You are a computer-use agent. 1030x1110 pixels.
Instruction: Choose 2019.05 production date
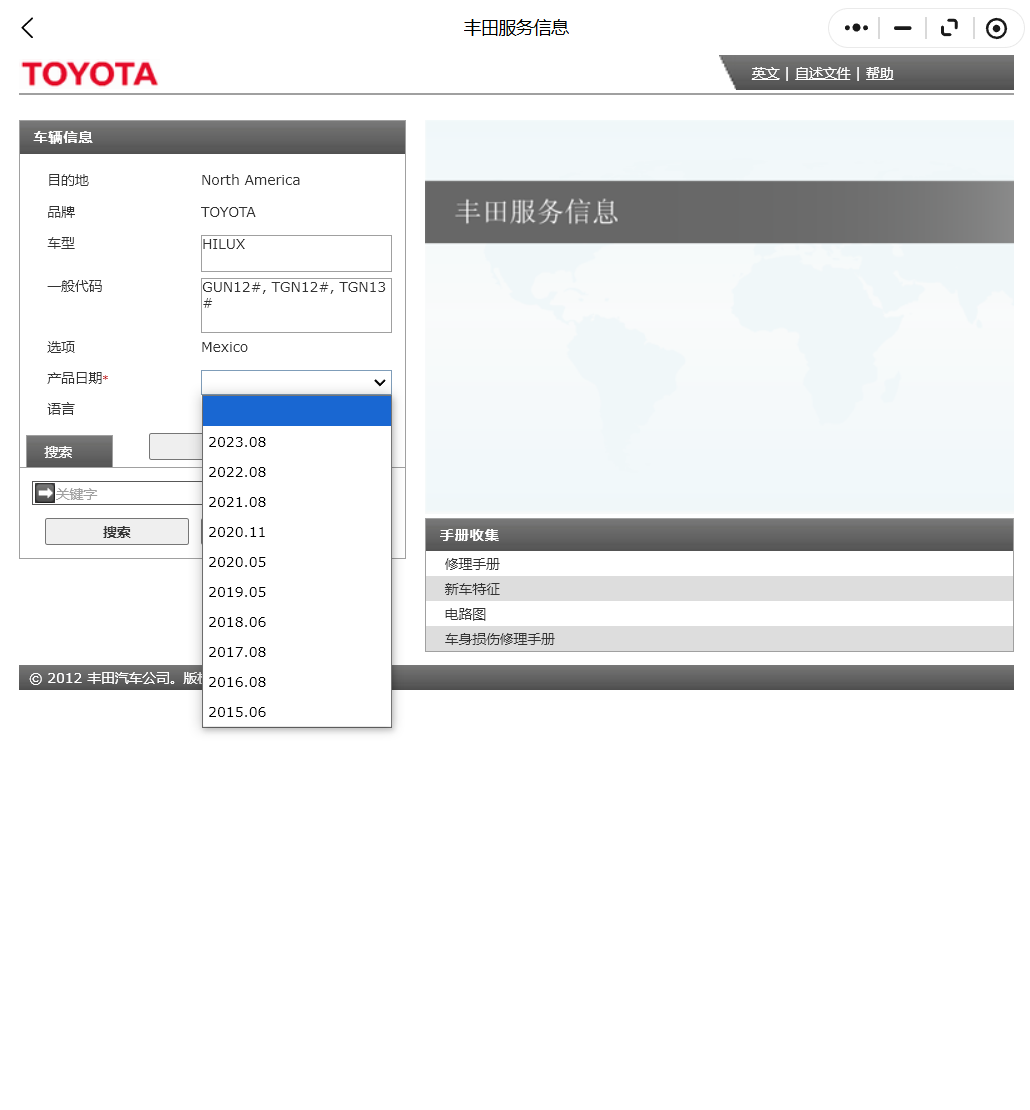(237, 591)
